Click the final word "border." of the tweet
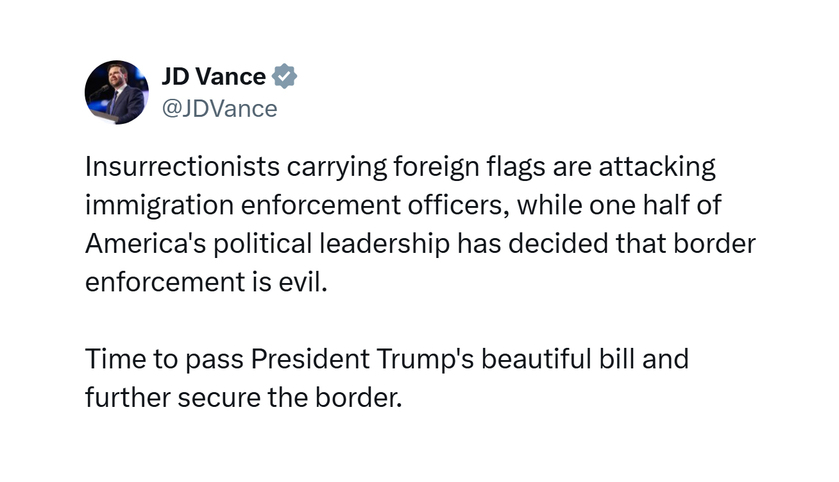 [358, 397]
